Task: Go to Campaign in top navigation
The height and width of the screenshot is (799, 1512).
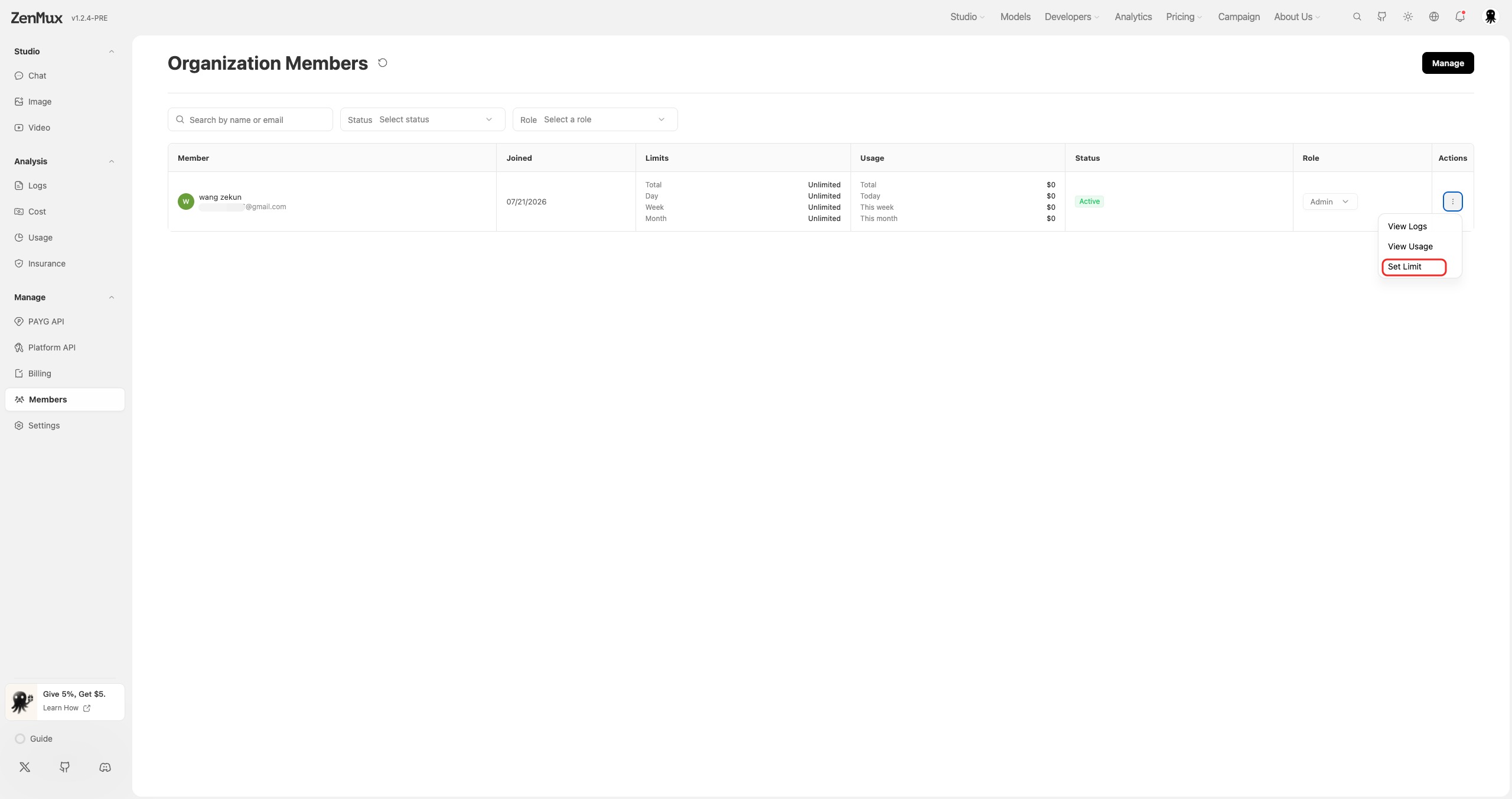Action: pyautogui.click(x=1239, y=17)
